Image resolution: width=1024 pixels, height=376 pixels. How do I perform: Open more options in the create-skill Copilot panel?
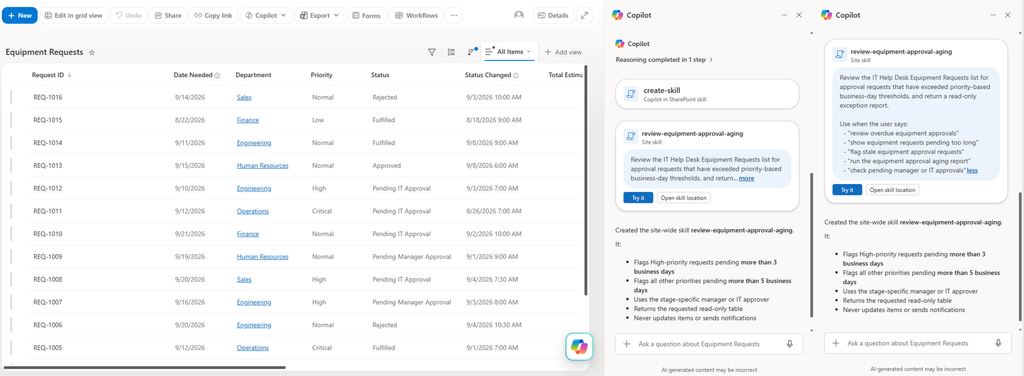pyautogui.click(x=784, y=14)
